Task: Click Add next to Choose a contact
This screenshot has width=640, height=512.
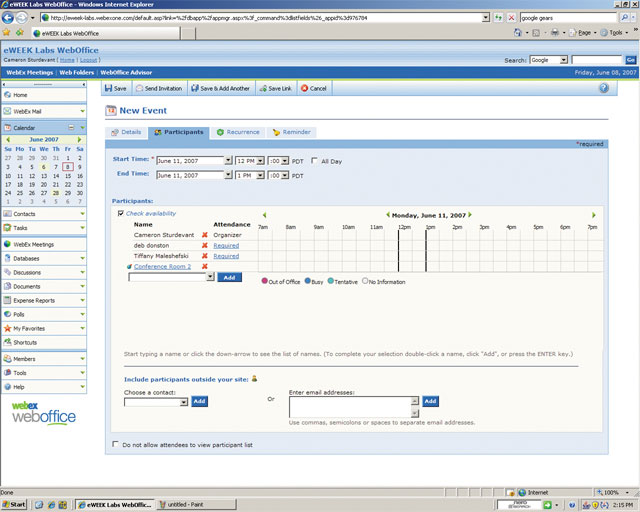Action: coord(199,401)
